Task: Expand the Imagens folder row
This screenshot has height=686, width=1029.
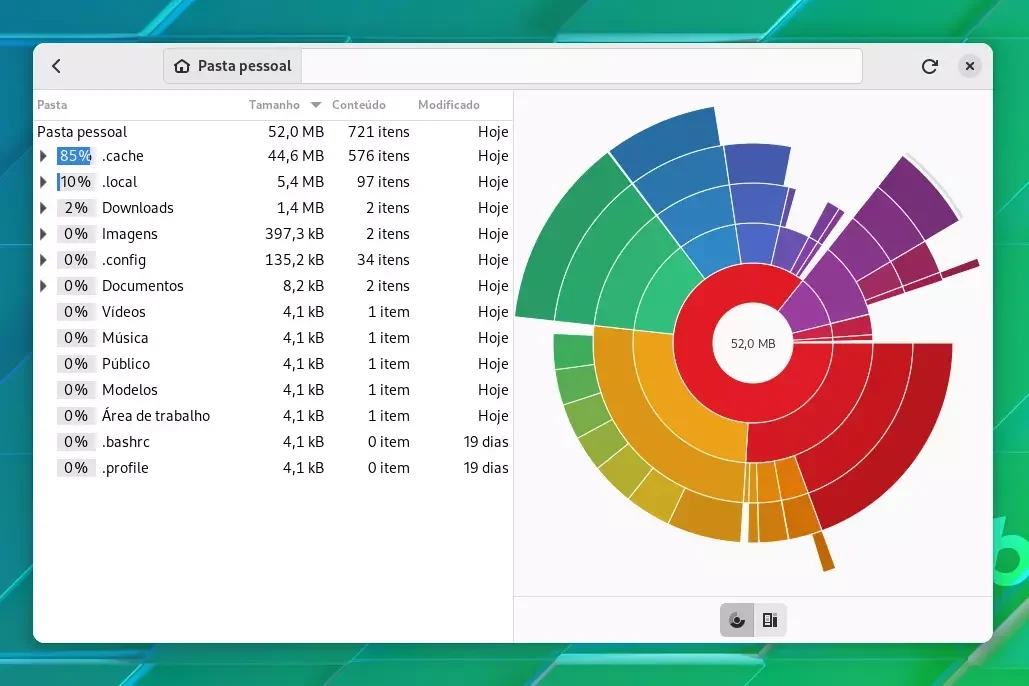Action: 43,234
